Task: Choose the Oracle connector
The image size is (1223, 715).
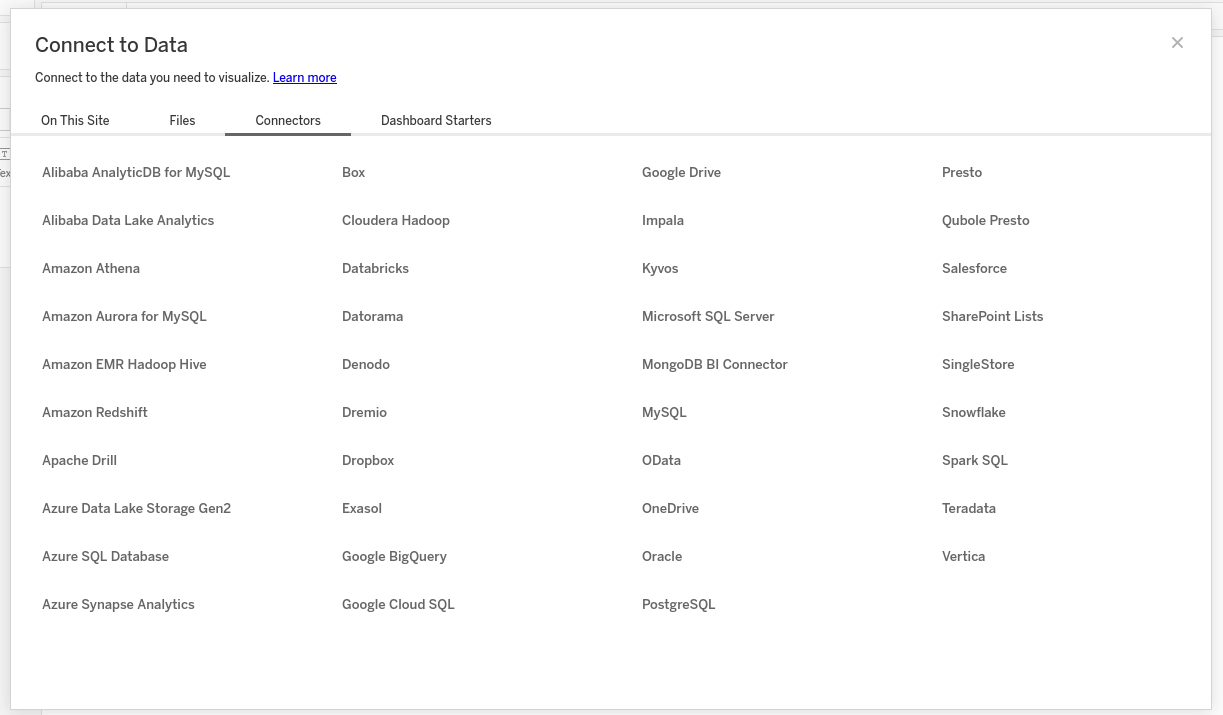Action: point(662,556)
